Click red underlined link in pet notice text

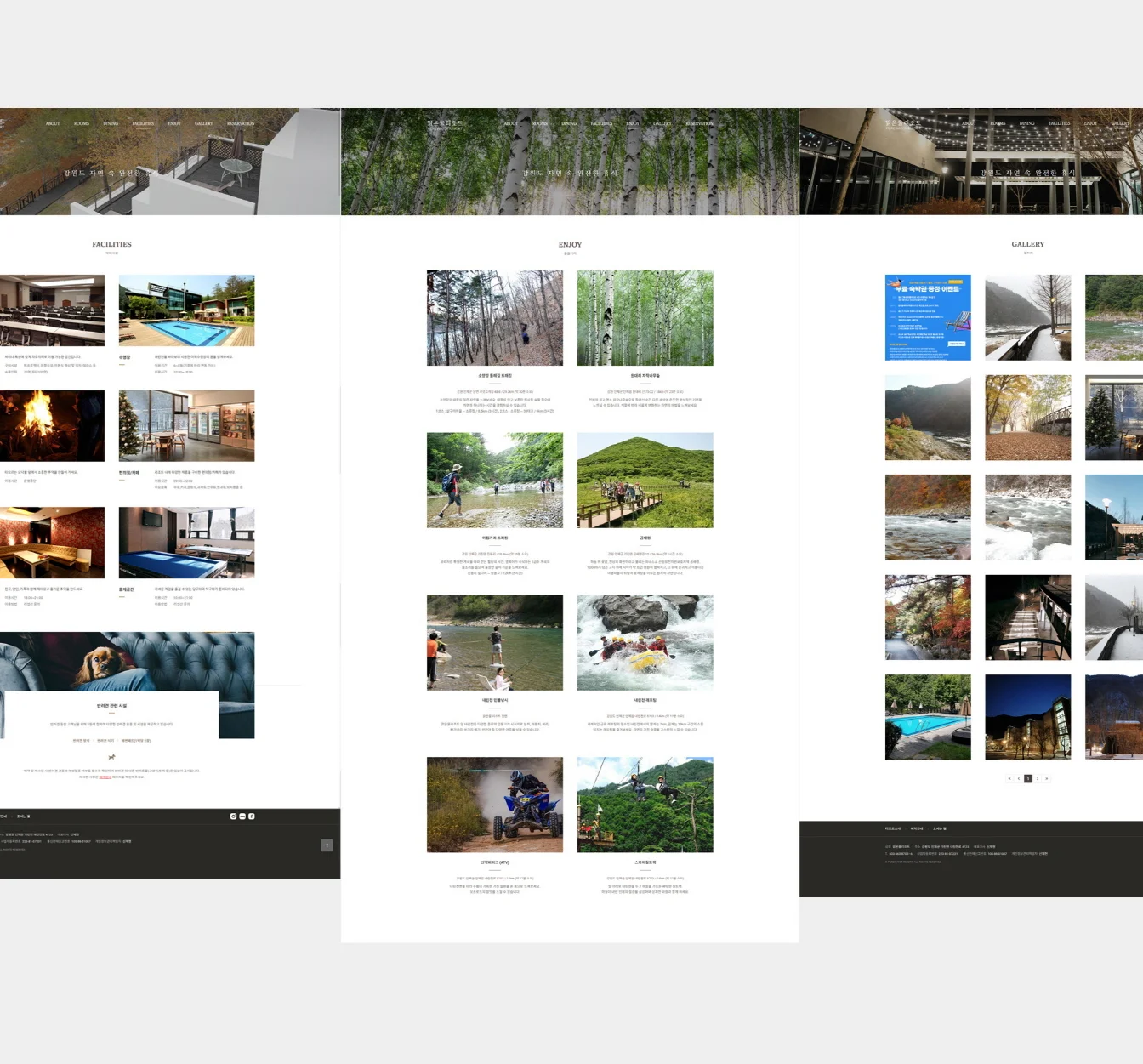point(105,777)
